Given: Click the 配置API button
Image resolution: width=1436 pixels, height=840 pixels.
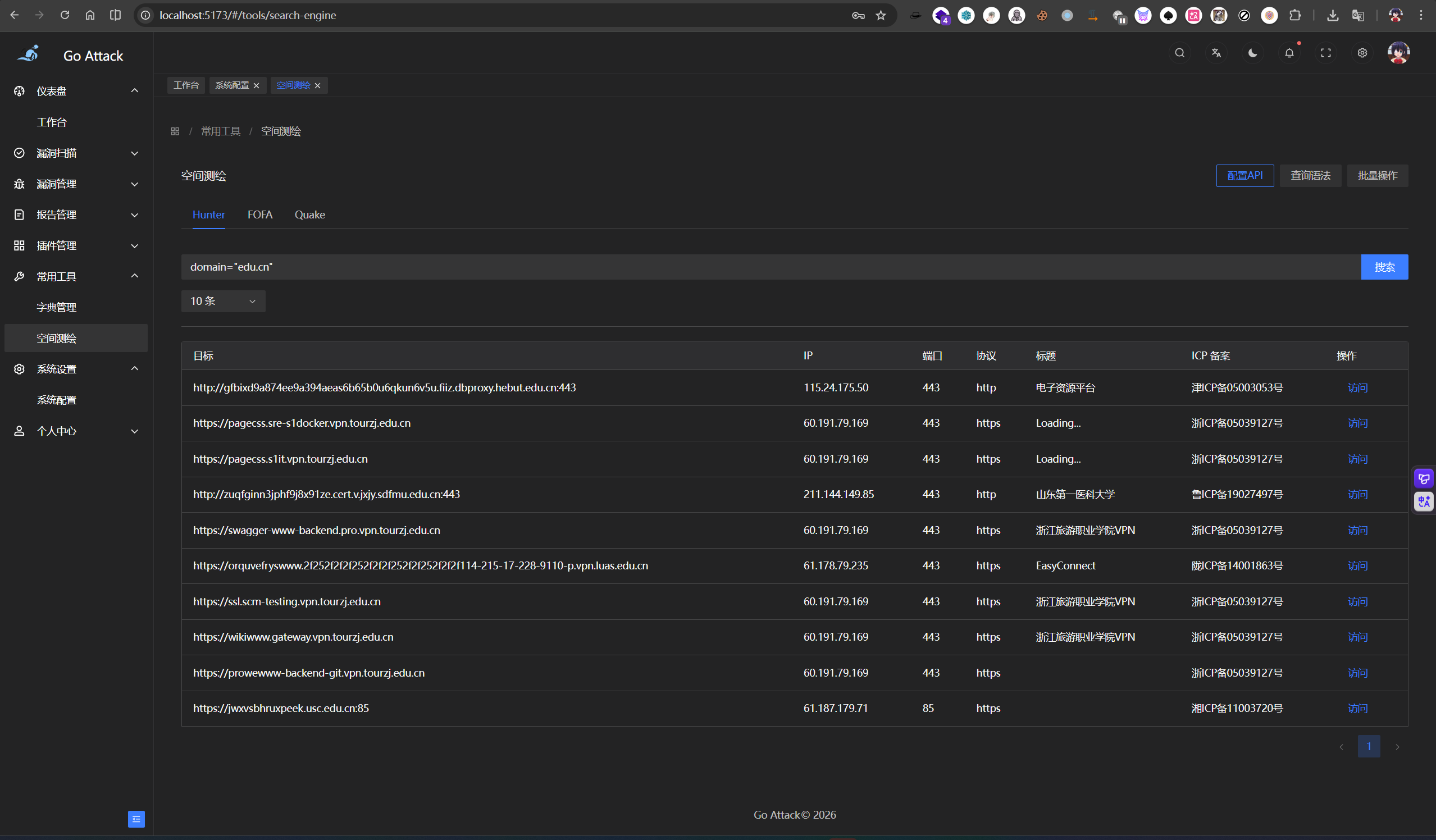Looking at the screenshot, I should tap(1244, 176).
